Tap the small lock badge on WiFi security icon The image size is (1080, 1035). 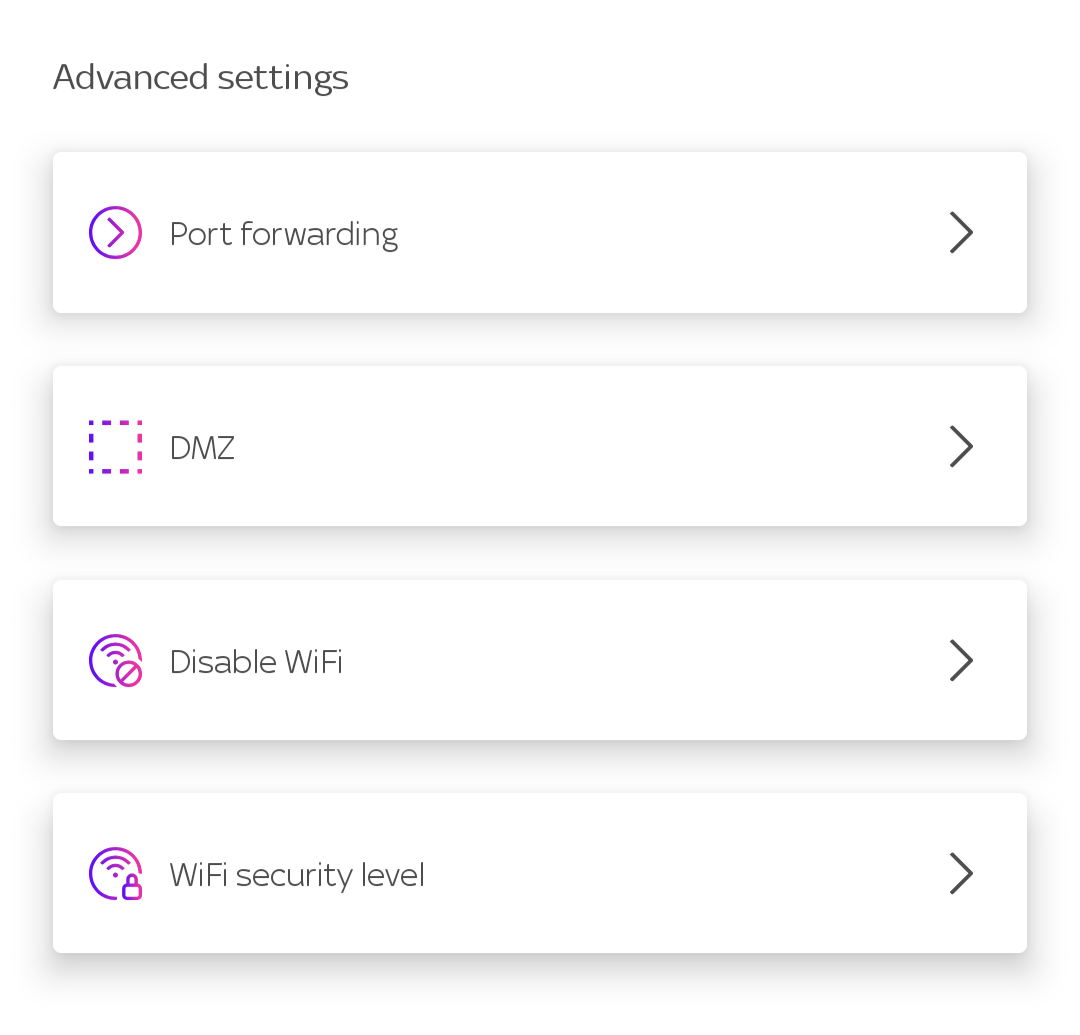pyautogui.click(x=131, y=887)
